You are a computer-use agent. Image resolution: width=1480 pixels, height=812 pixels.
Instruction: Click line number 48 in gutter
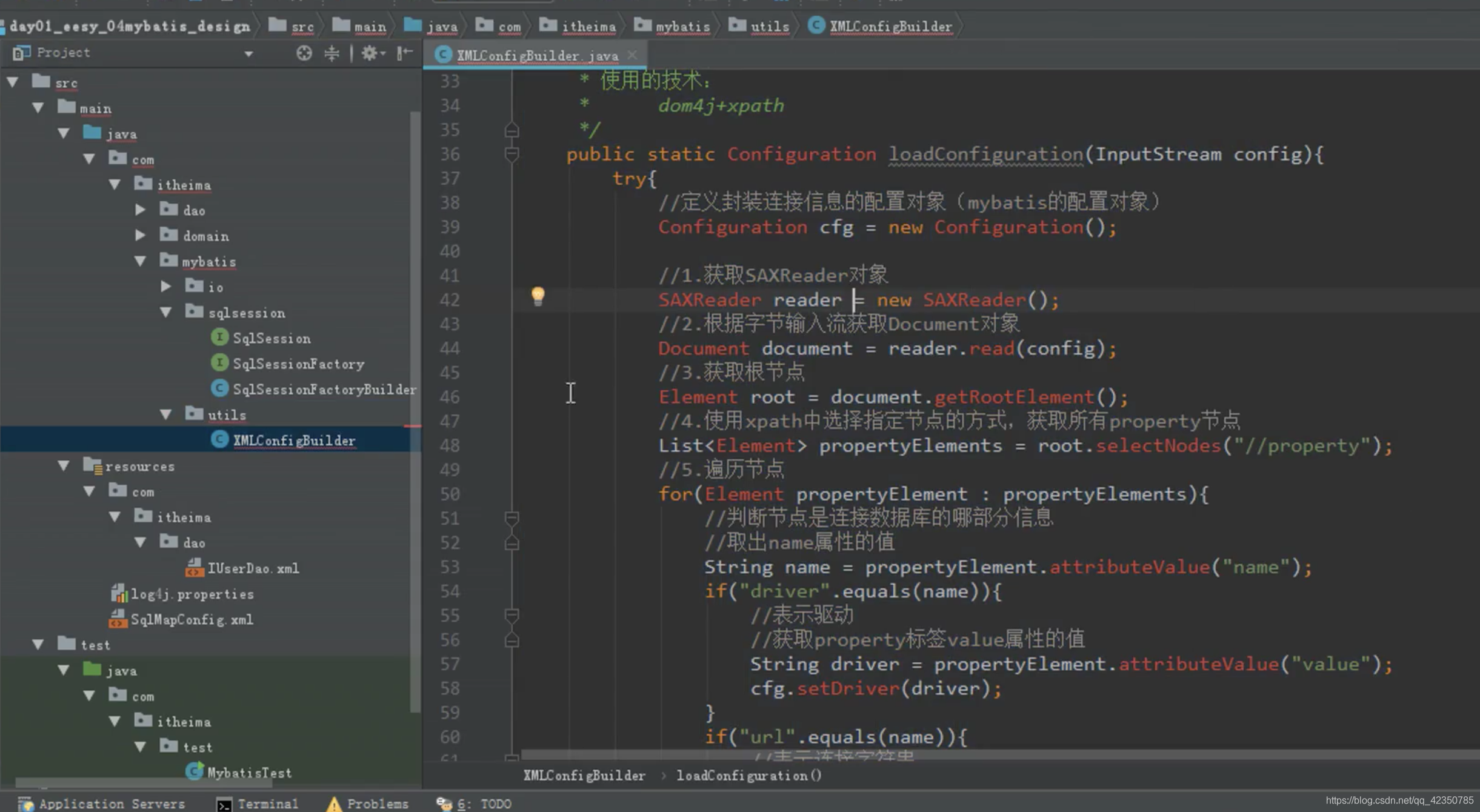point(450,445)
